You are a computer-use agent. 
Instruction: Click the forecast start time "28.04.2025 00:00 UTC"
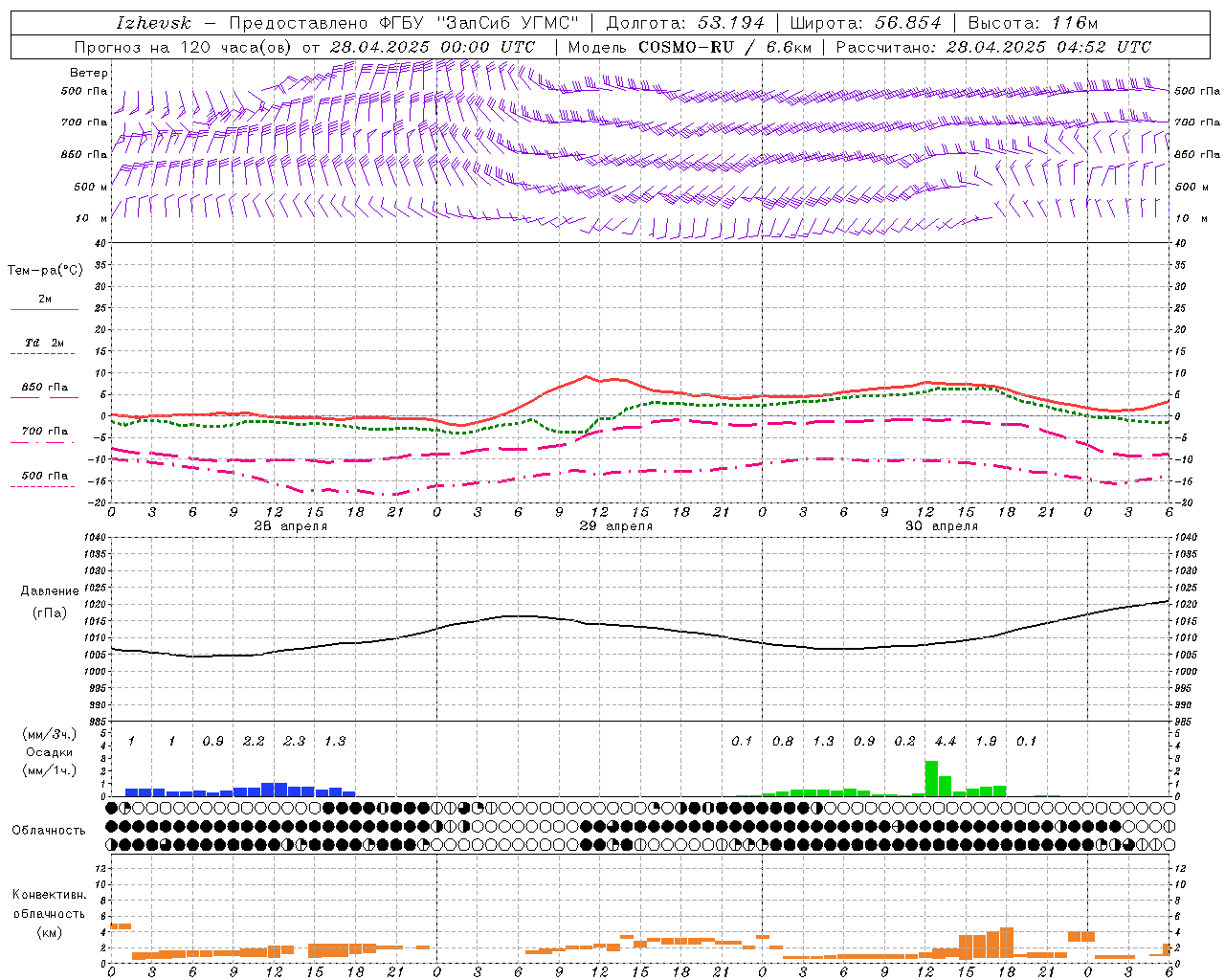432,47
